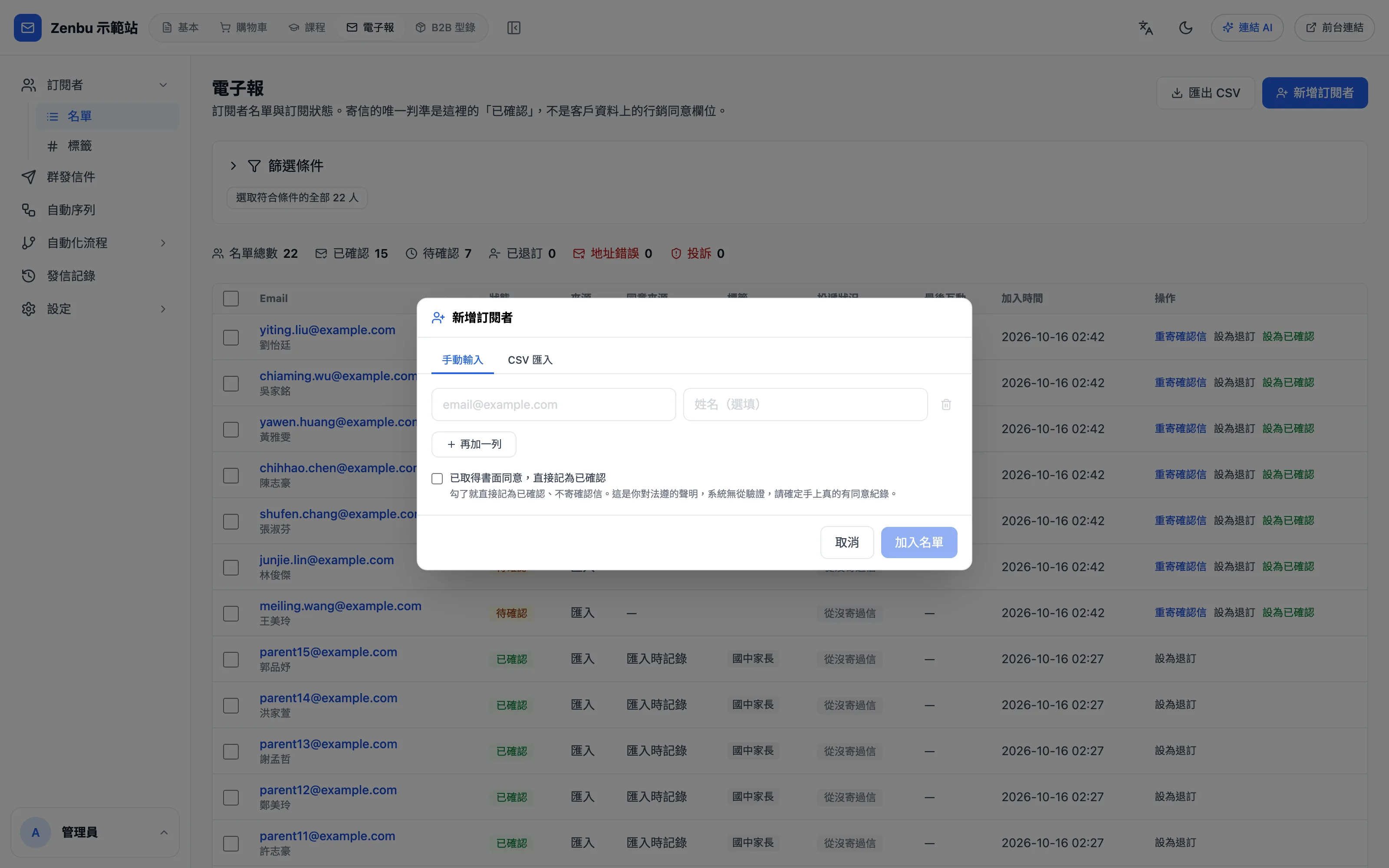Click the Zenbu mail logo icon
This screenshot has width=1389, height=868.
[x=27, y=27]
